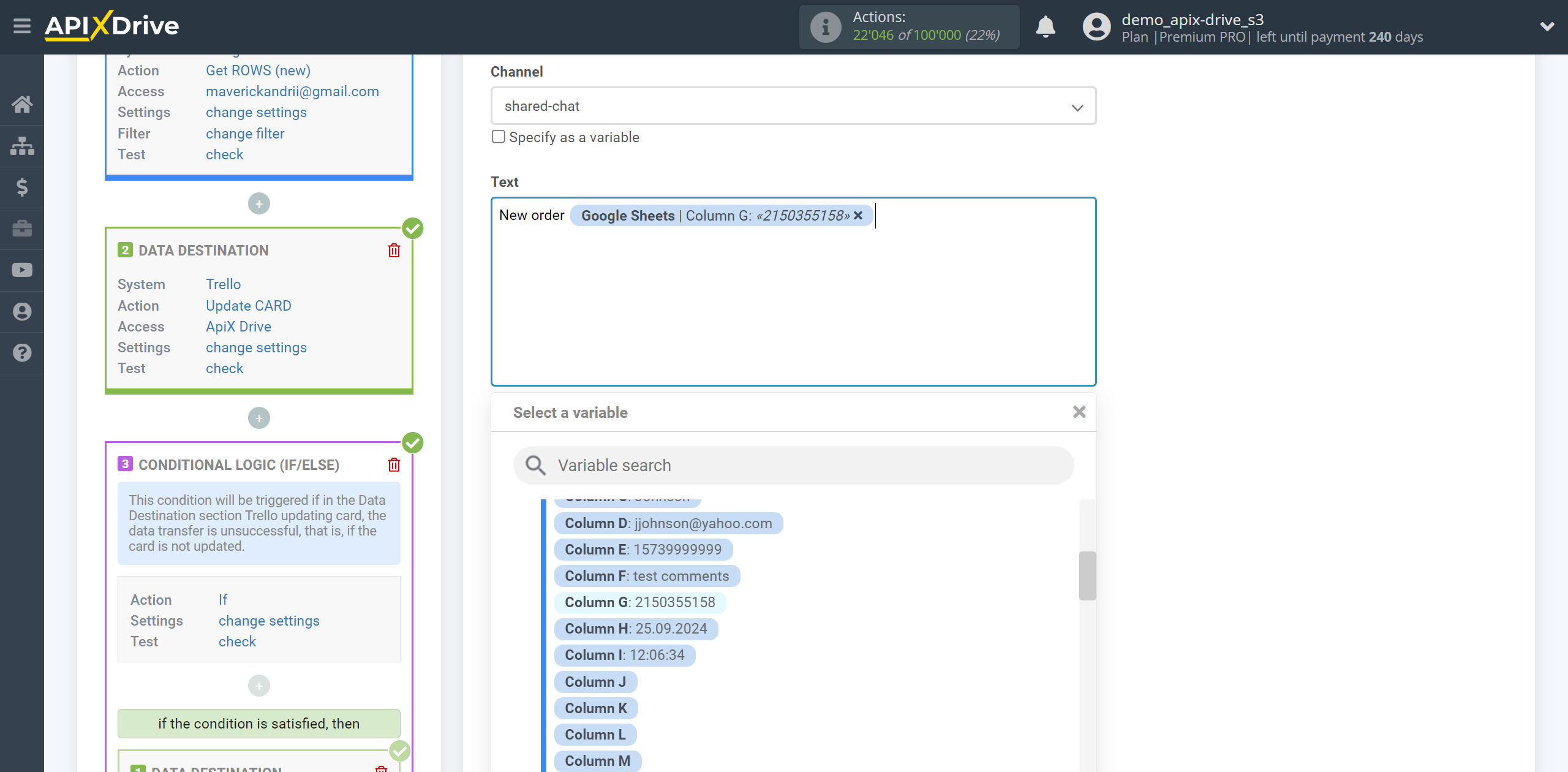This screenshot has width=1568, height=772.
Task: Remove the Column G variable tag
Action: (x=858, y=215)
